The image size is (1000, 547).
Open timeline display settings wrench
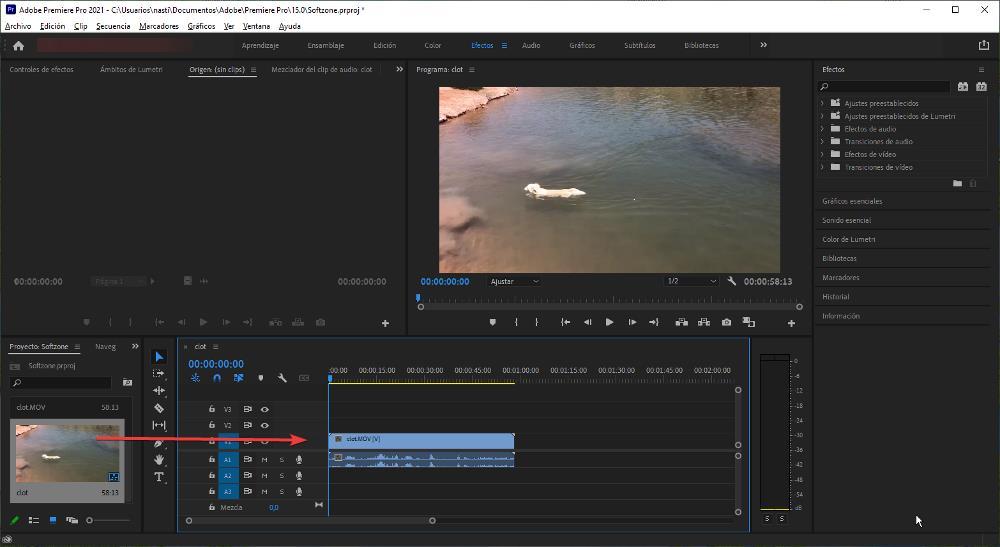(x=282, y=378)
